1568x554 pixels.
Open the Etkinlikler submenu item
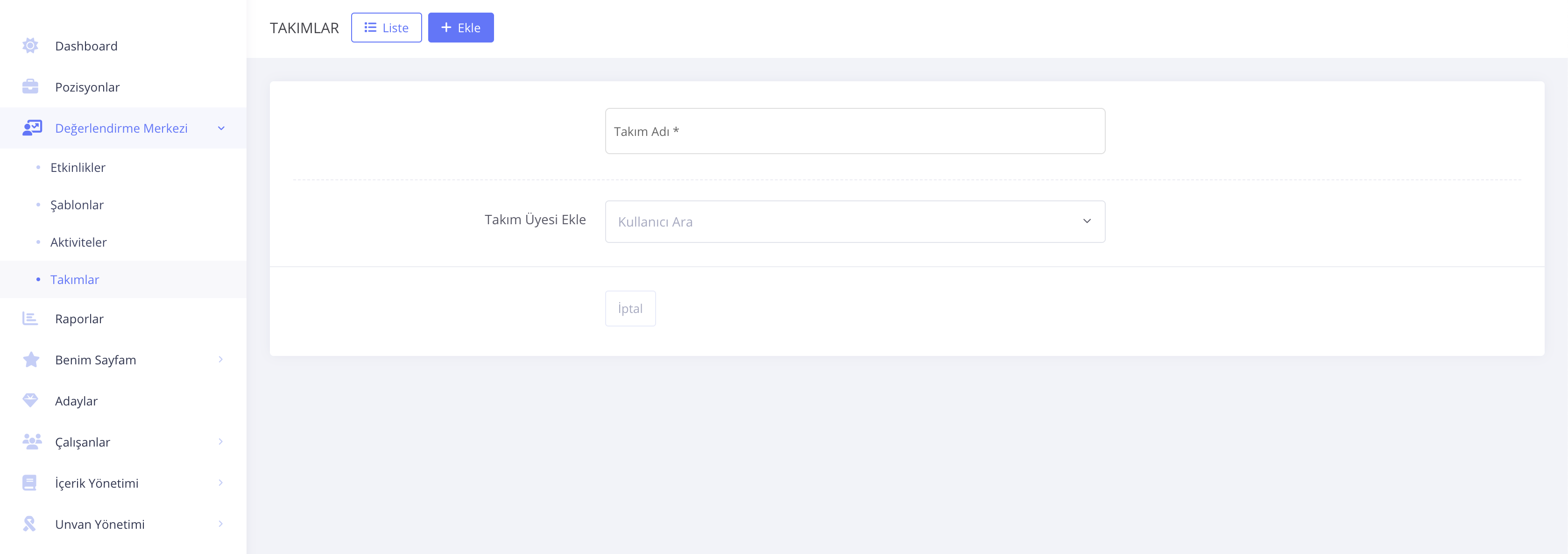78,167
